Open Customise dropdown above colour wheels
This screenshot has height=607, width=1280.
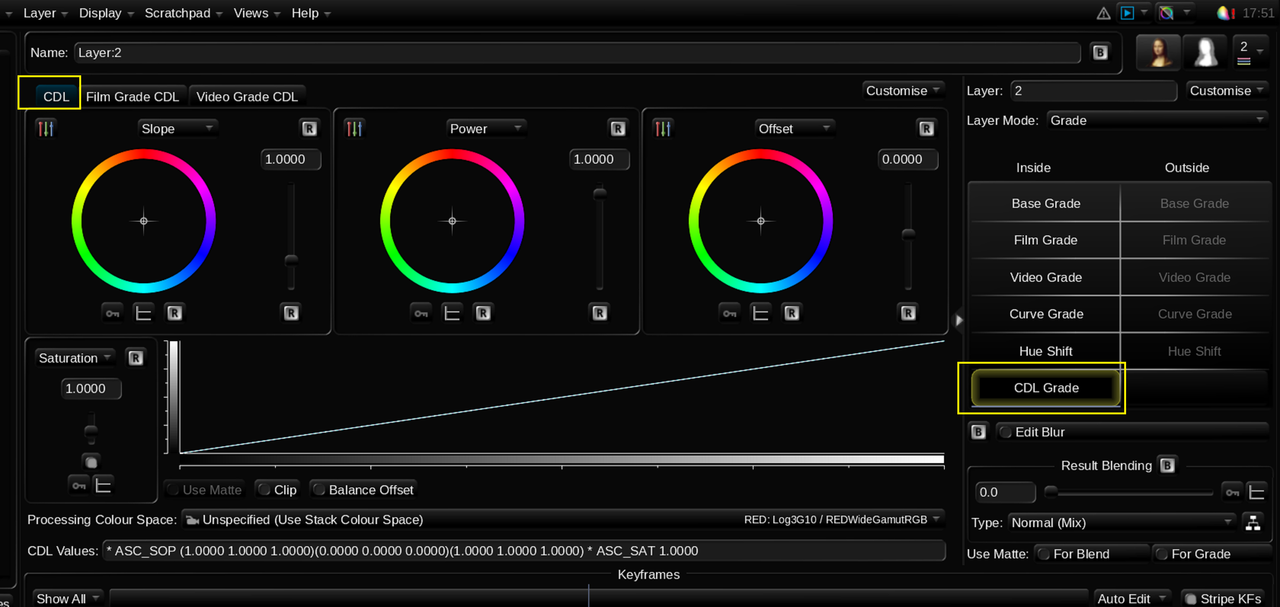tap(904, 90)
